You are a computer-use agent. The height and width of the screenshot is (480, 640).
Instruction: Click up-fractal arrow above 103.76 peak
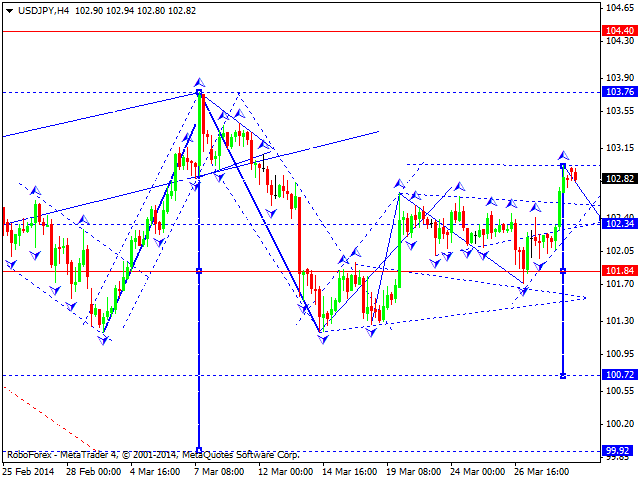tap(200, 81)
